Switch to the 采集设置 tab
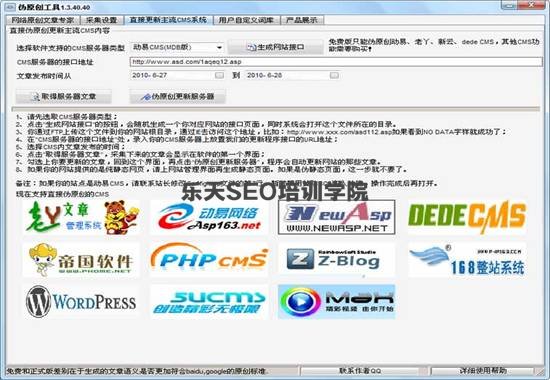This screenshot has height=380, width=550. (102, 20)
